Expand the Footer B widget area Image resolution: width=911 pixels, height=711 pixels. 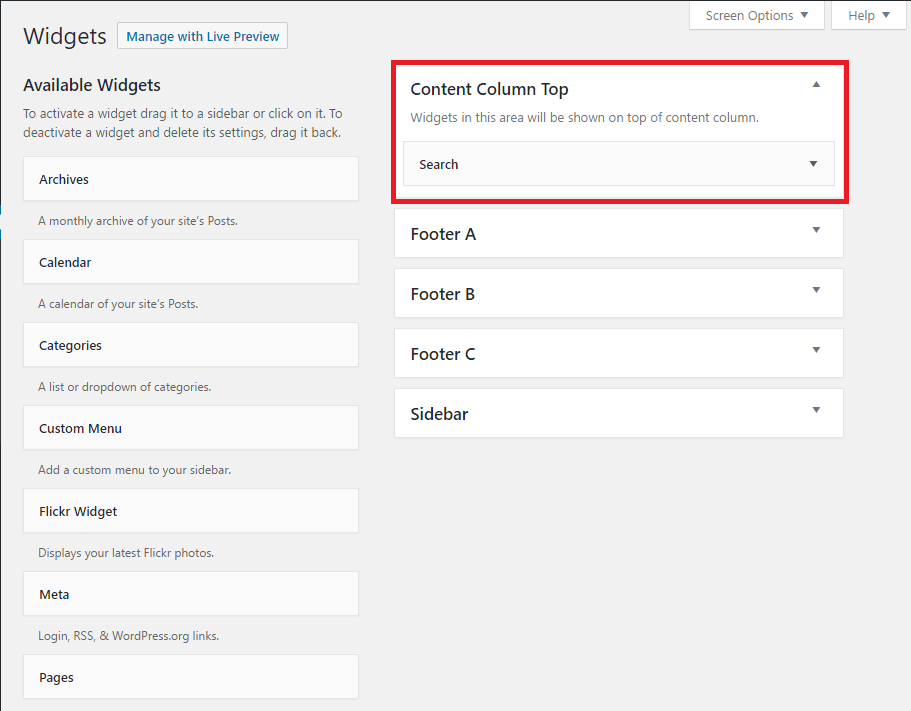[816, 291]
